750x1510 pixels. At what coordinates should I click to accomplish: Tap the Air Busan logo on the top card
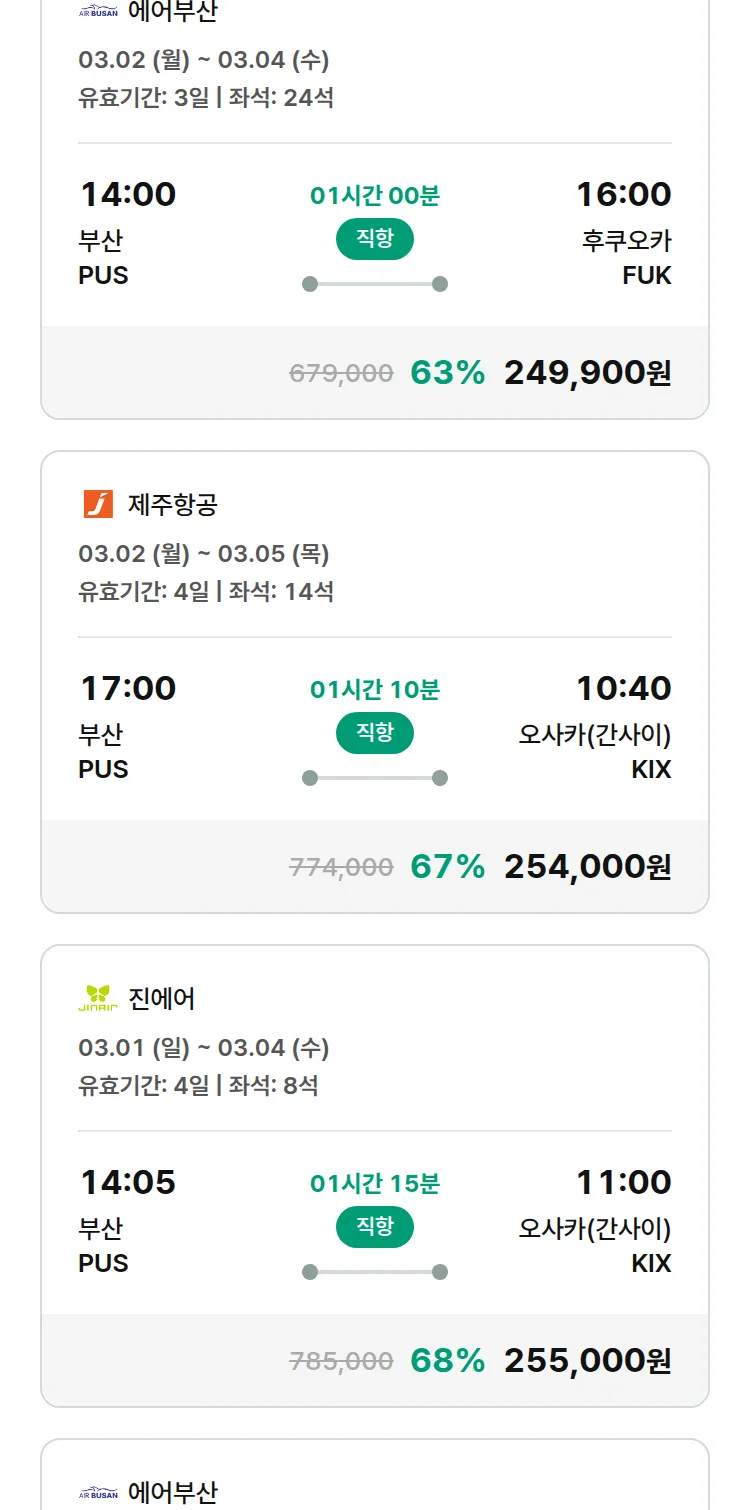[x=98, y=13]
